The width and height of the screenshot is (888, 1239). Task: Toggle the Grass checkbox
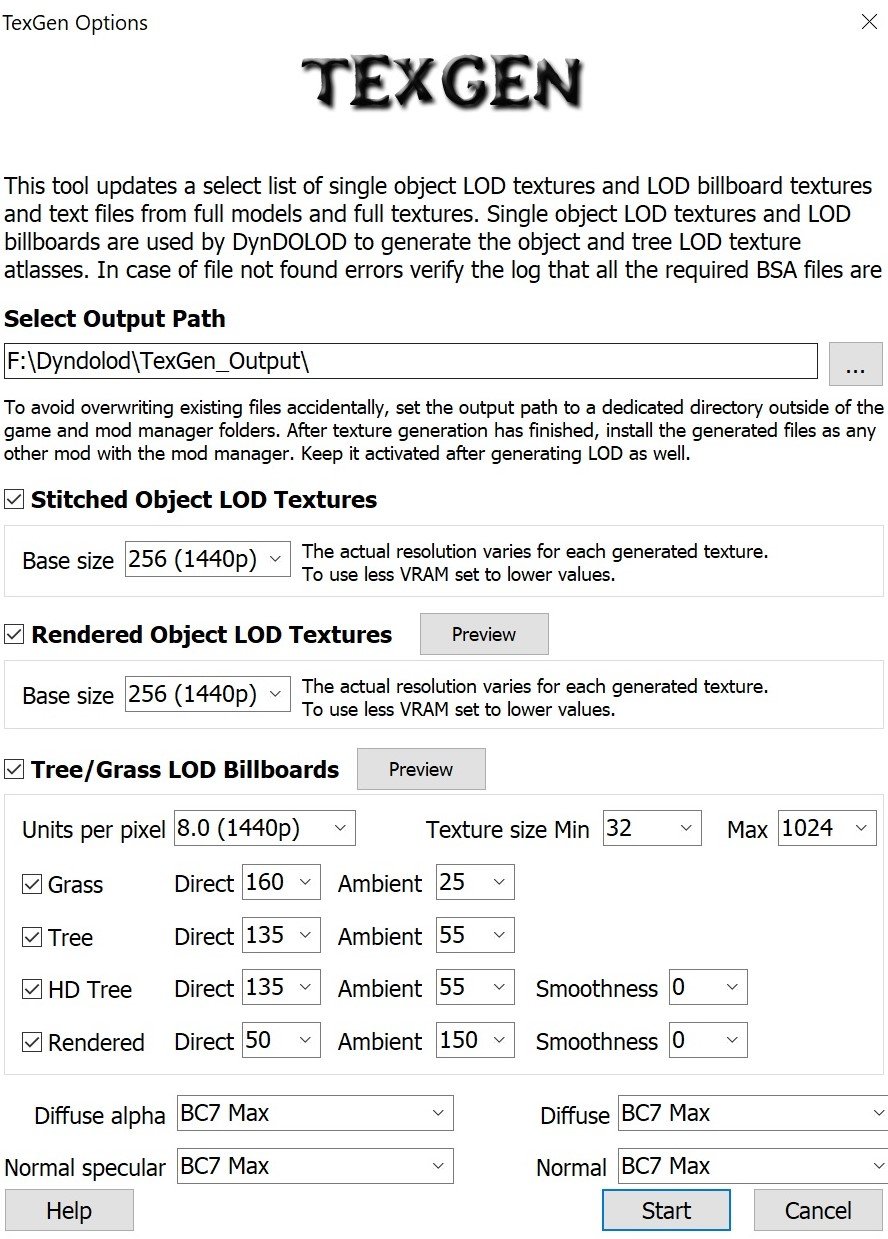(32, 885)
